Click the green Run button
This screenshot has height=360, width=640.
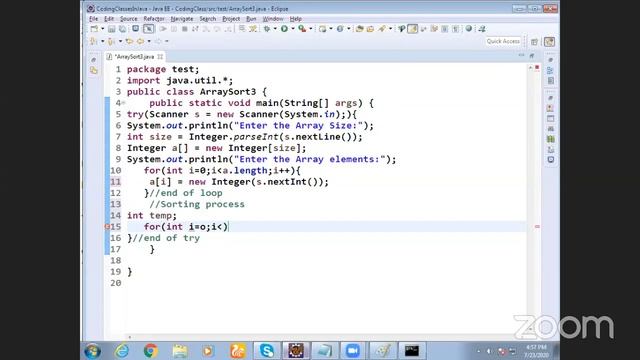(284, 29)
